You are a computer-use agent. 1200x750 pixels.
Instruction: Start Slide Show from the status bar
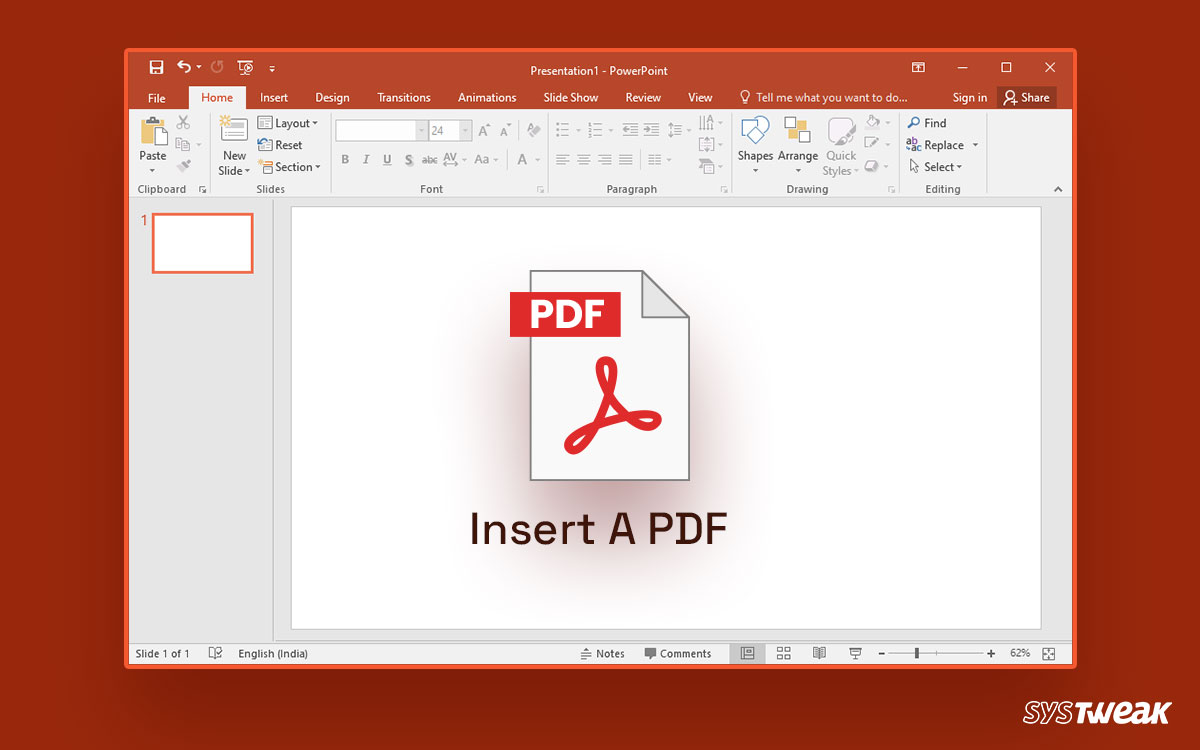pos(855,652)
